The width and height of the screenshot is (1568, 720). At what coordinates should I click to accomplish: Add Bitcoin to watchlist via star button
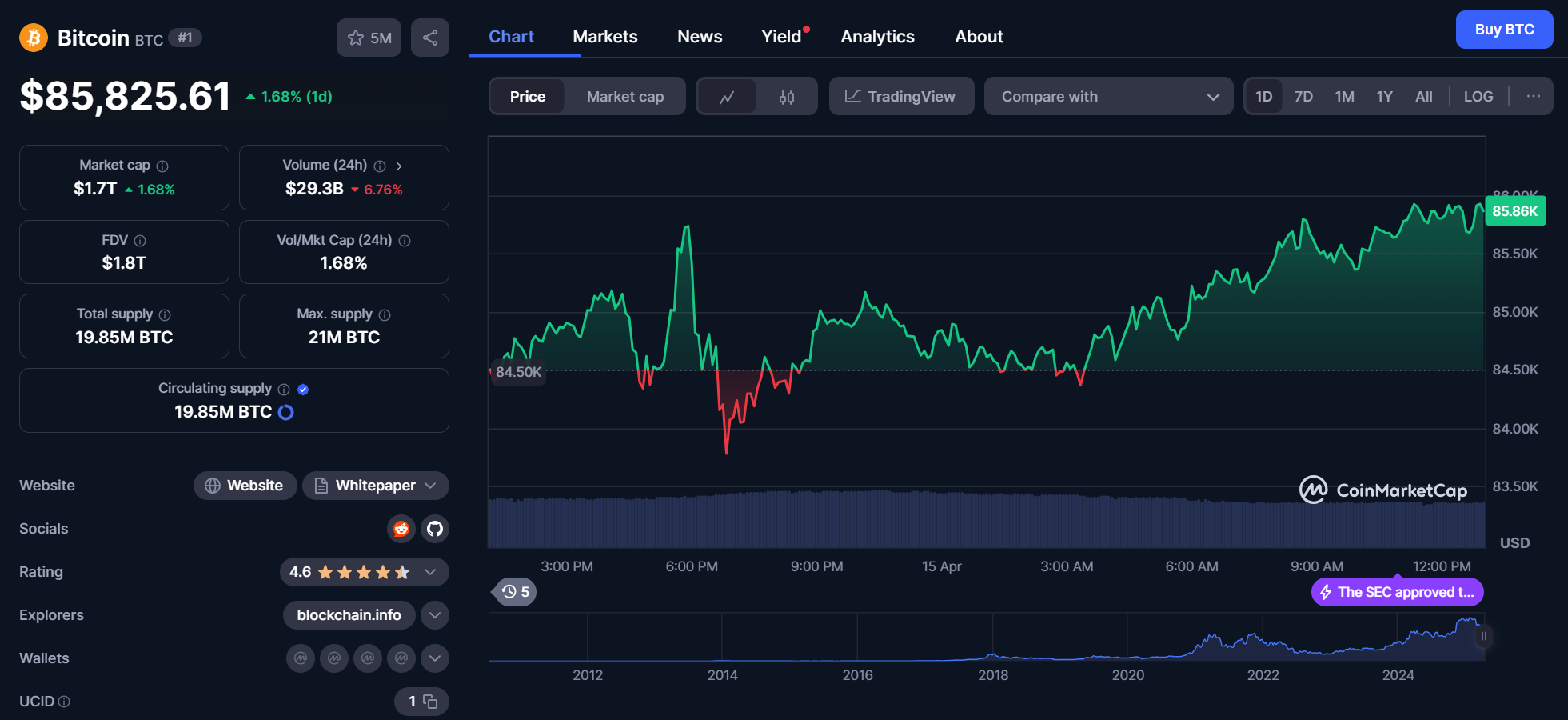[x=369, y=38]
